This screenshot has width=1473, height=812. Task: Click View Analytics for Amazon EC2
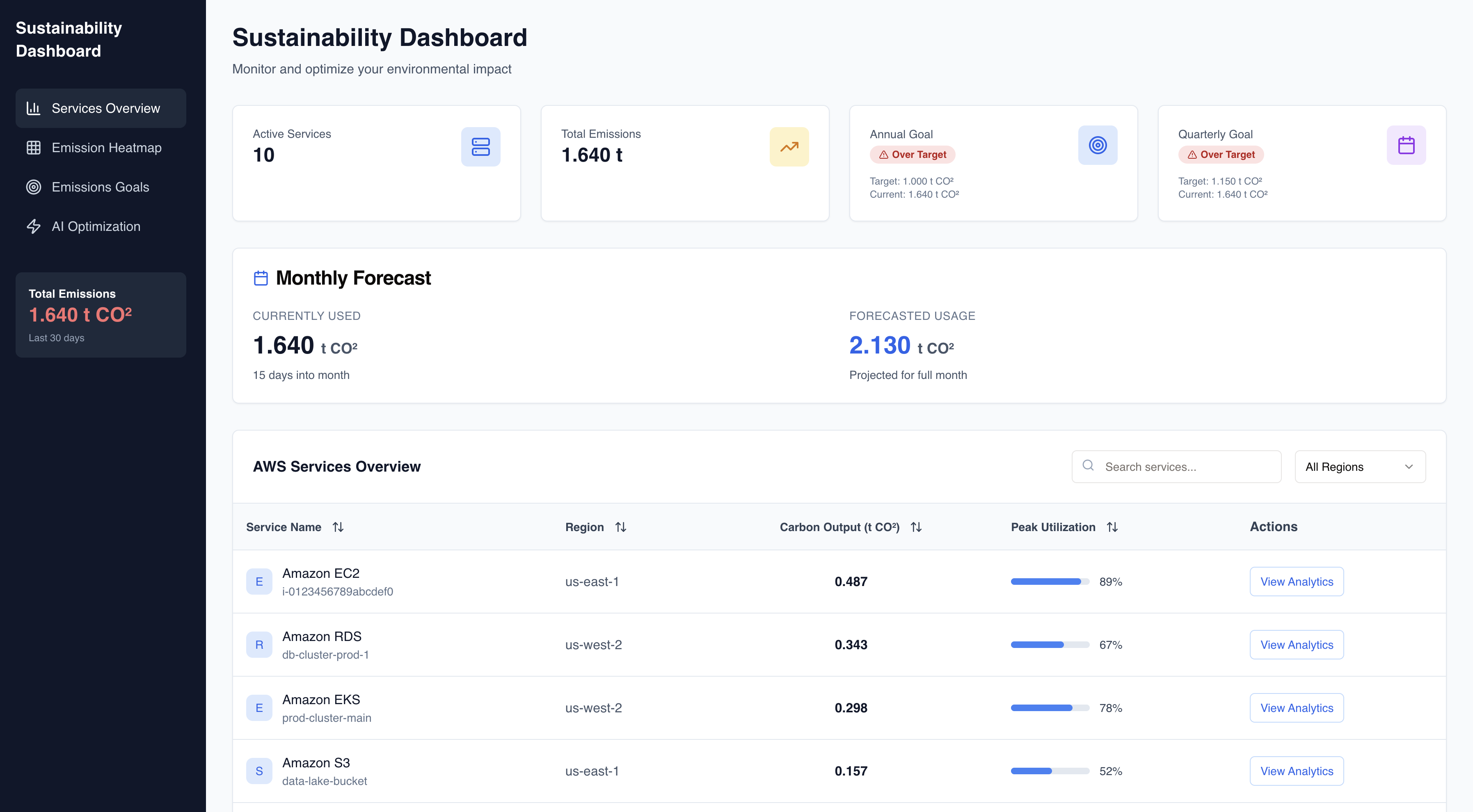pos(1296,582)
